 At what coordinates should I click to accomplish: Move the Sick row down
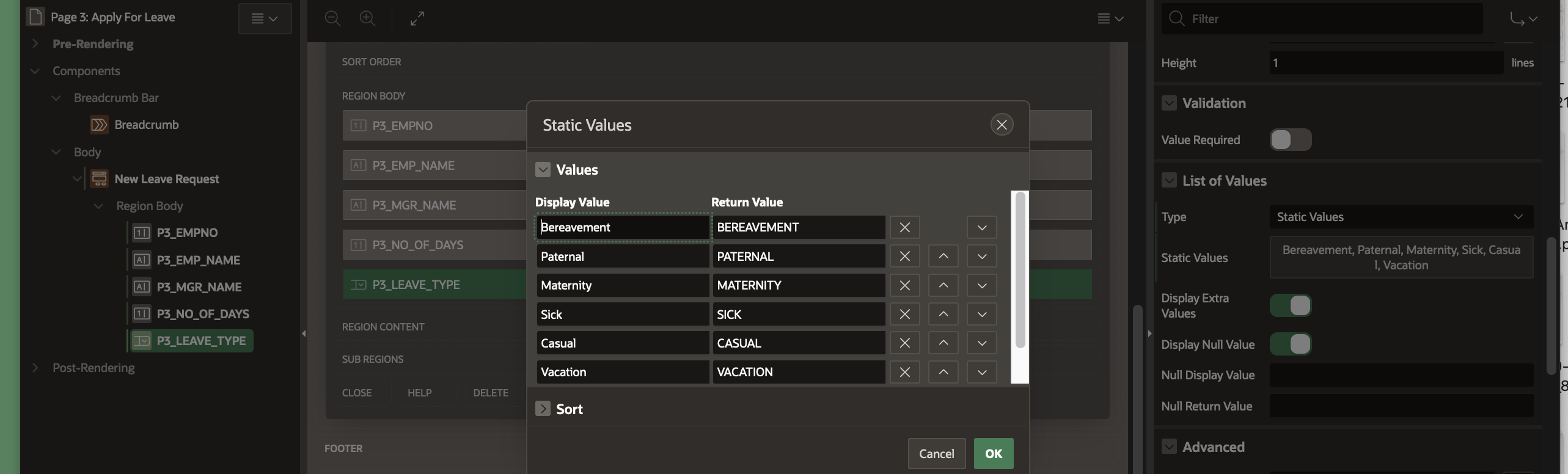pyautogui.click(x=981, y=315)
